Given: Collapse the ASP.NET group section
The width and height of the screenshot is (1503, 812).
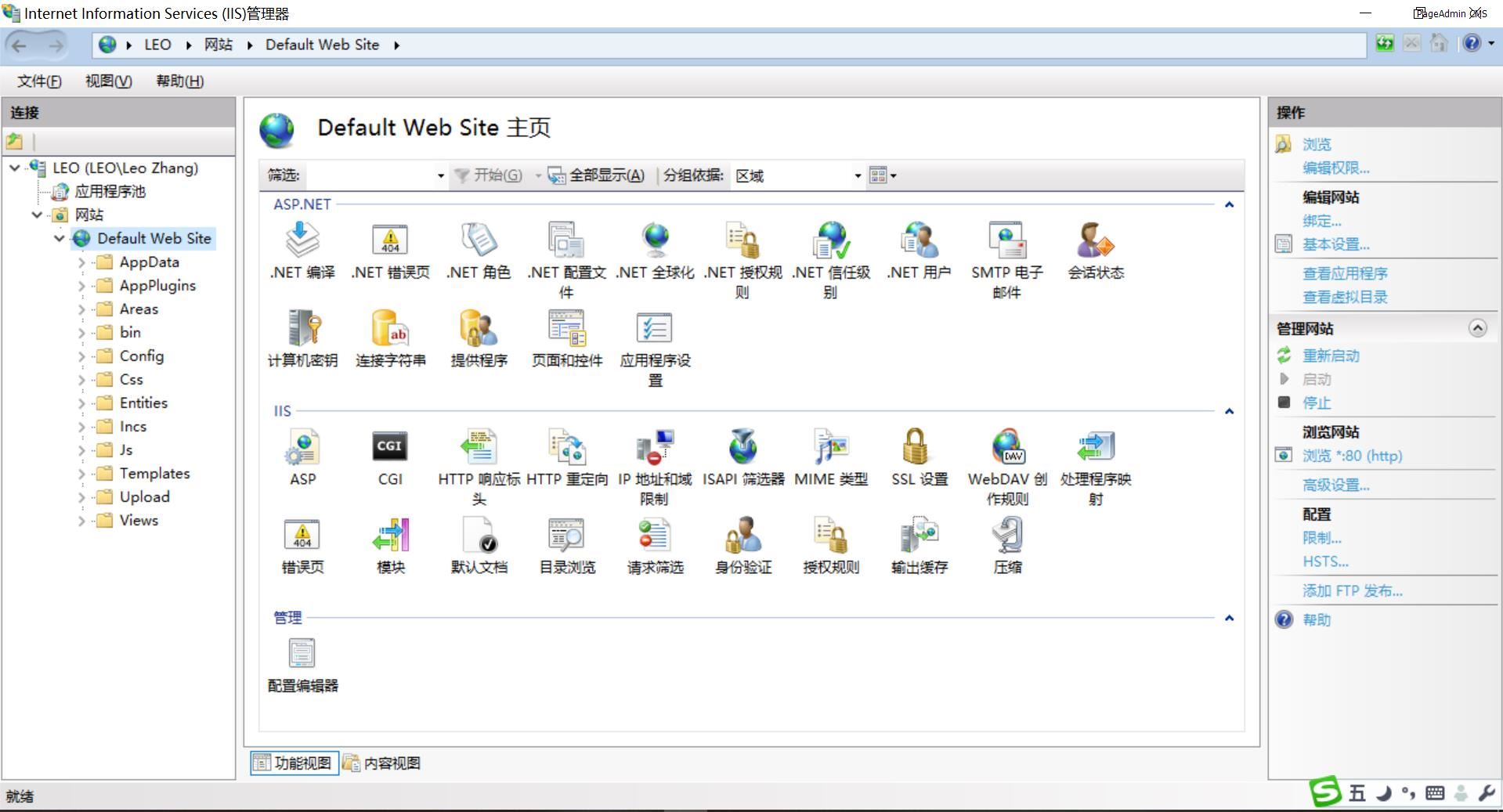Looking at the screenshot, I should point(1229,205).
